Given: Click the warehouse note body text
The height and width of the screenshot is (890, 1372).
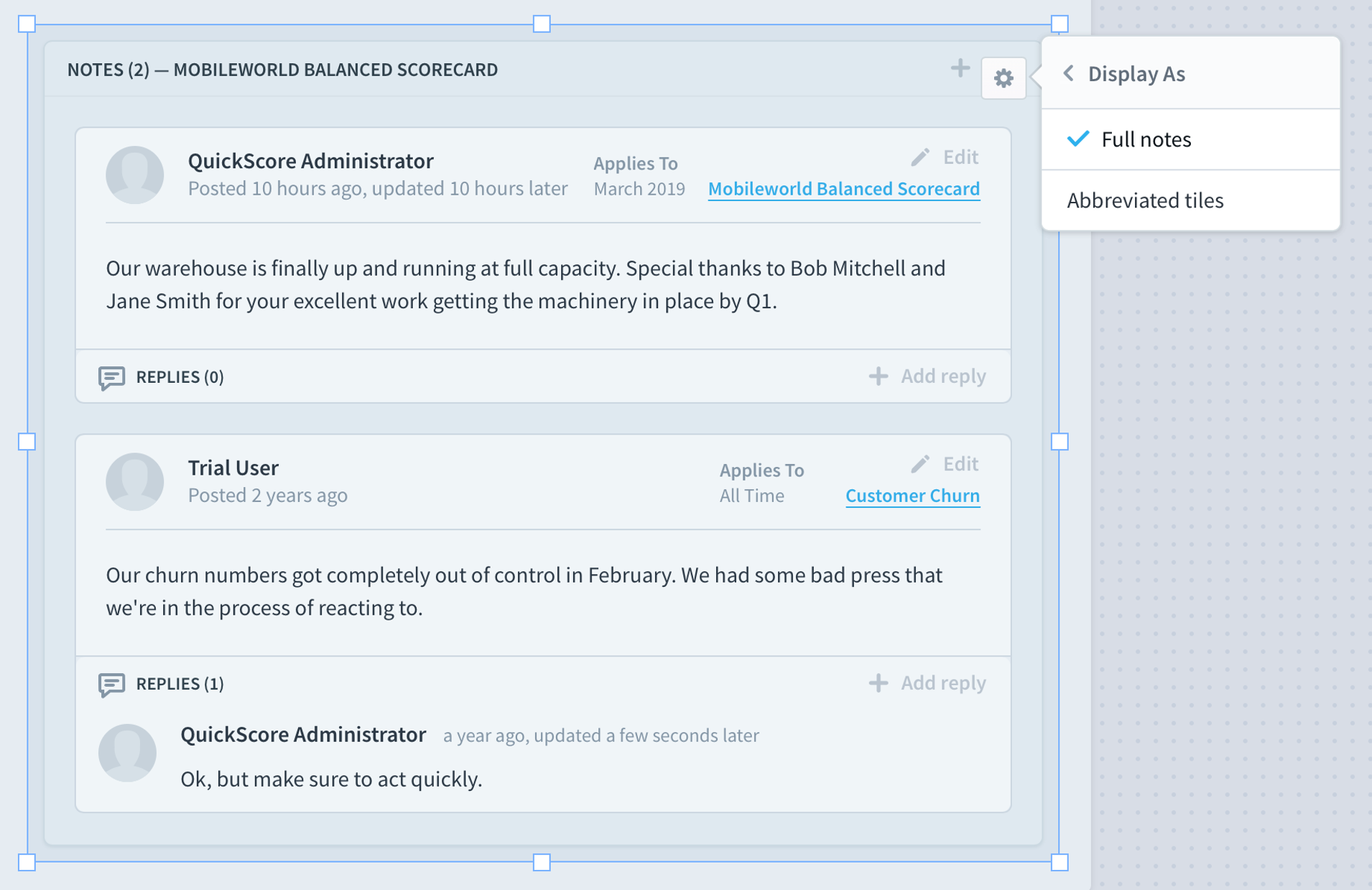Looking at the screenshot, I should 526,284.
